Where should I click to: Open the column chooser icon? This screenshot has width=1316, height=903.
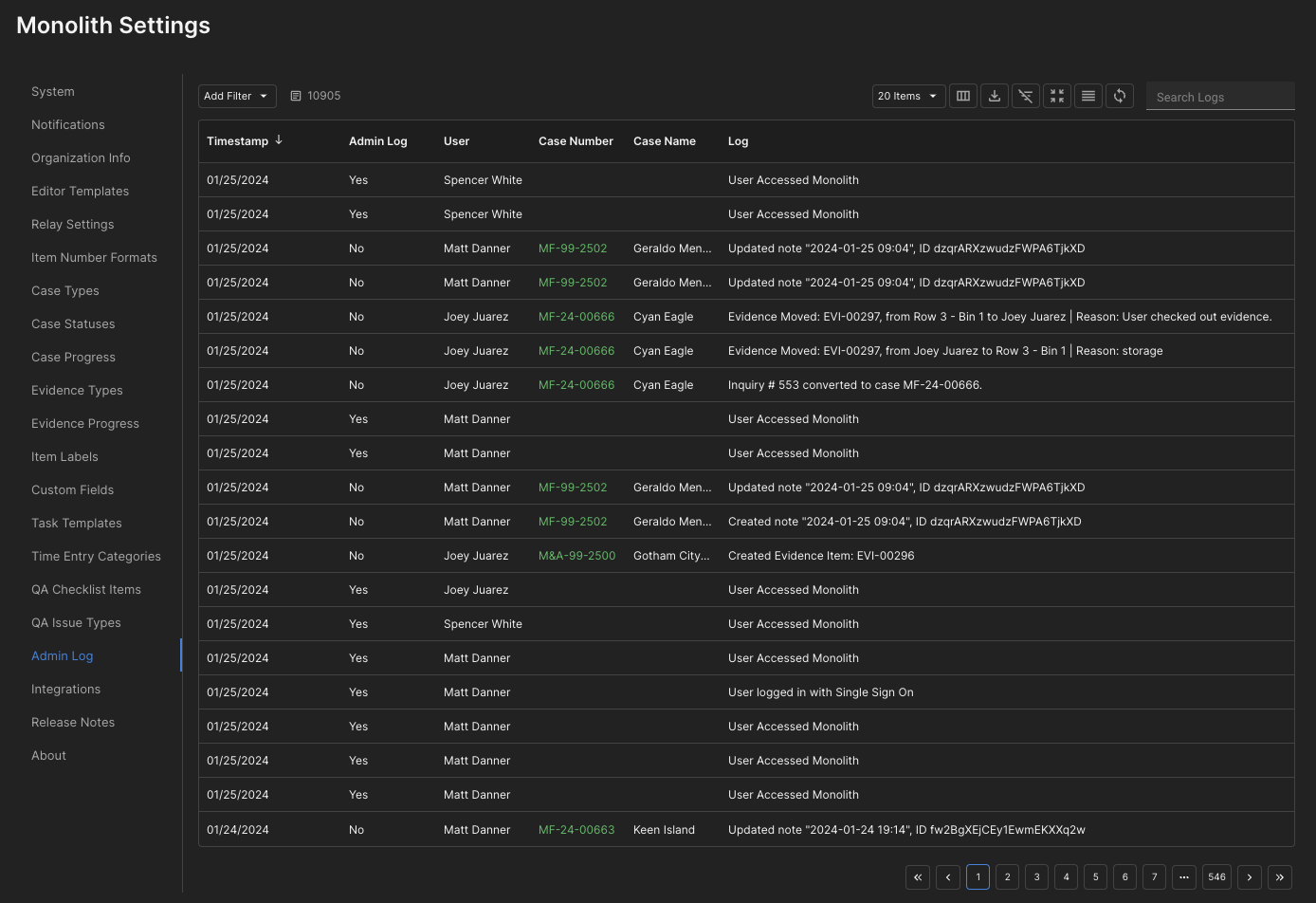point(963,96)
